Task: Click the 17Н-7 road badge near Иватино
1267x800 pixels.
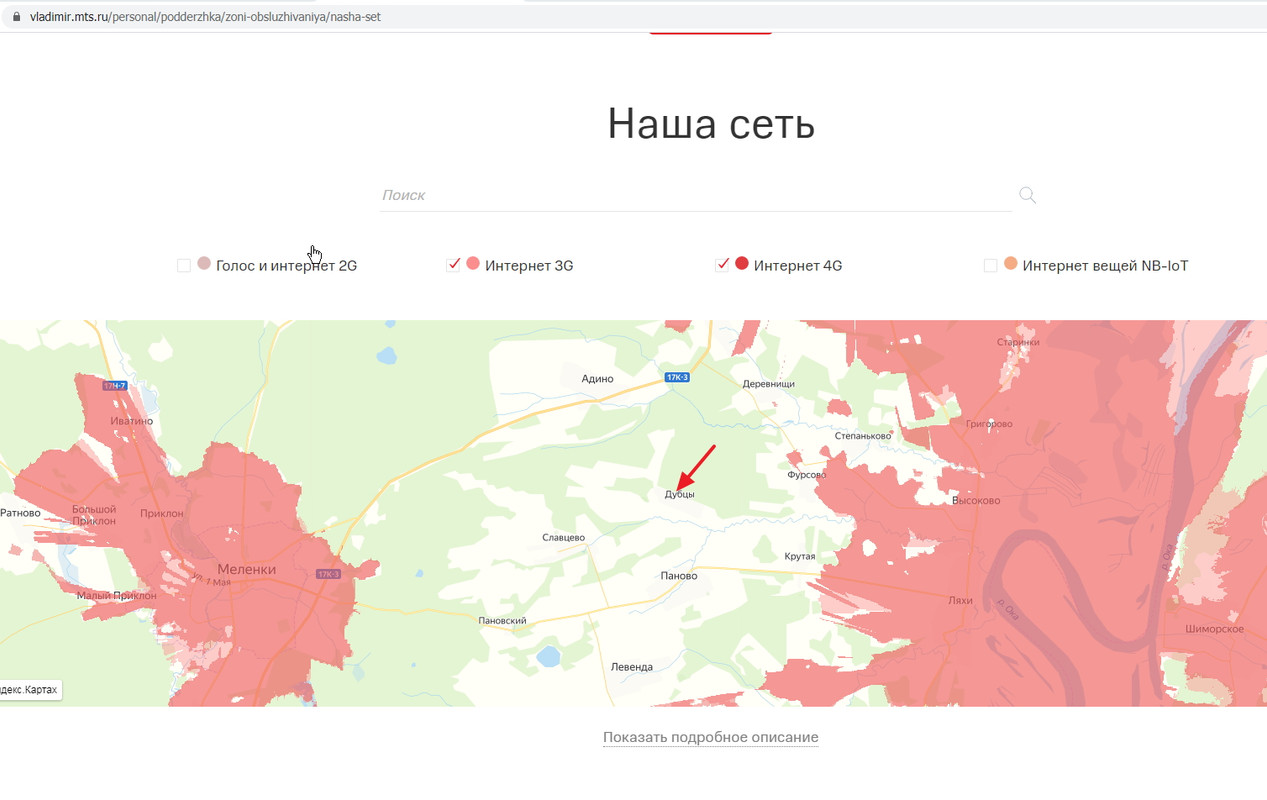Action: click(115, 385)
